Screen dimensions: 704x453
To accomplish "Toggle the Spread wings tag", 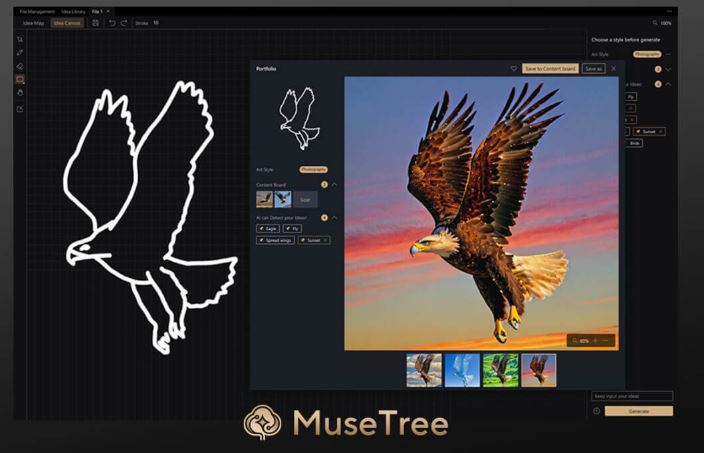I will pyautogui.click(x=276, y=240).
